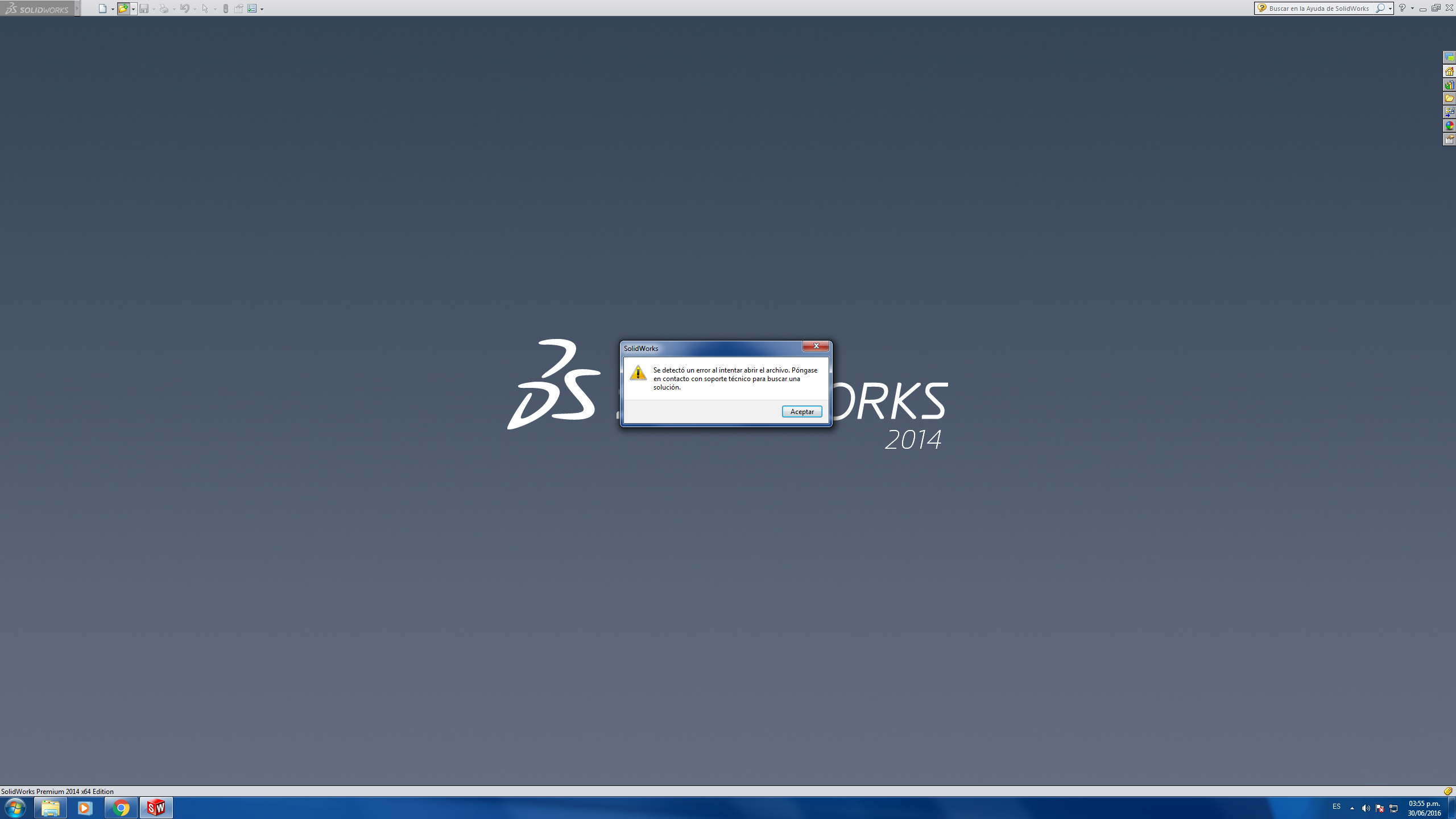Click 'SolidWorks Premium 2014 x64 Edition' status text
The height and width of the screenshot is (819, 1456).
57,791
